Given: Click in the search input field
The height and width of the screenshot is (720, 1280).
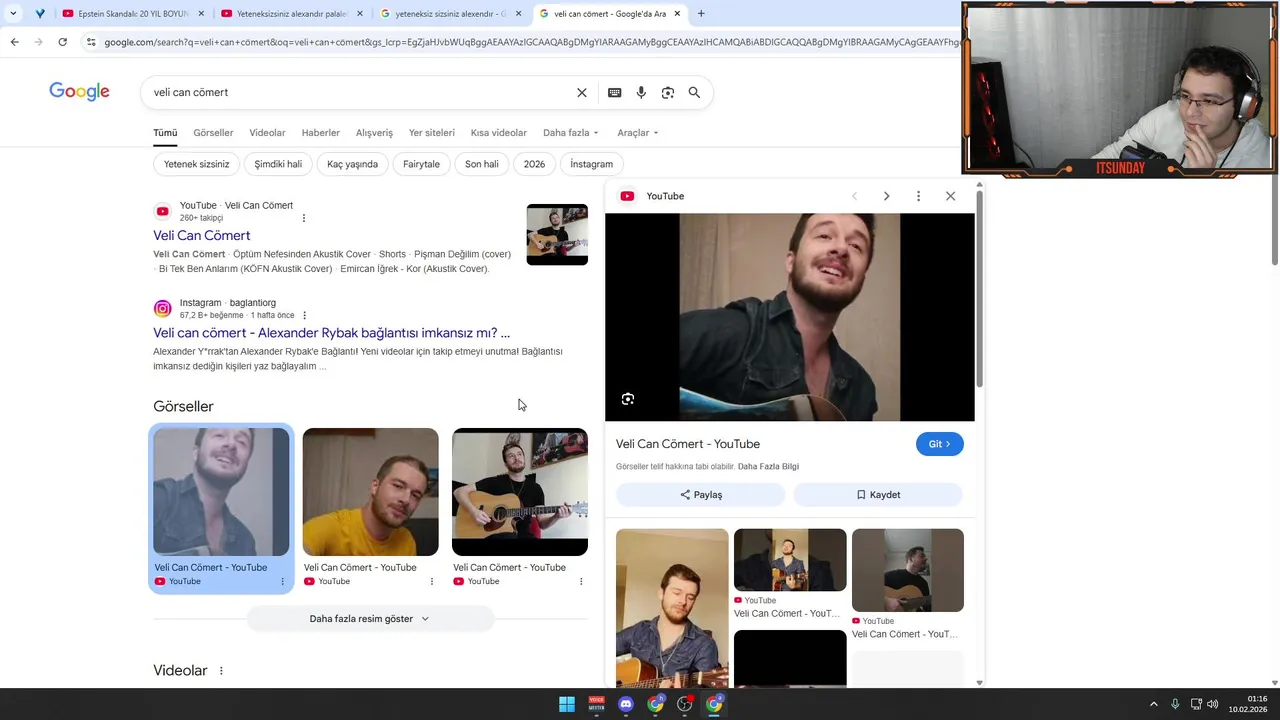Looking at the screenshot, I should click(360, 92).
